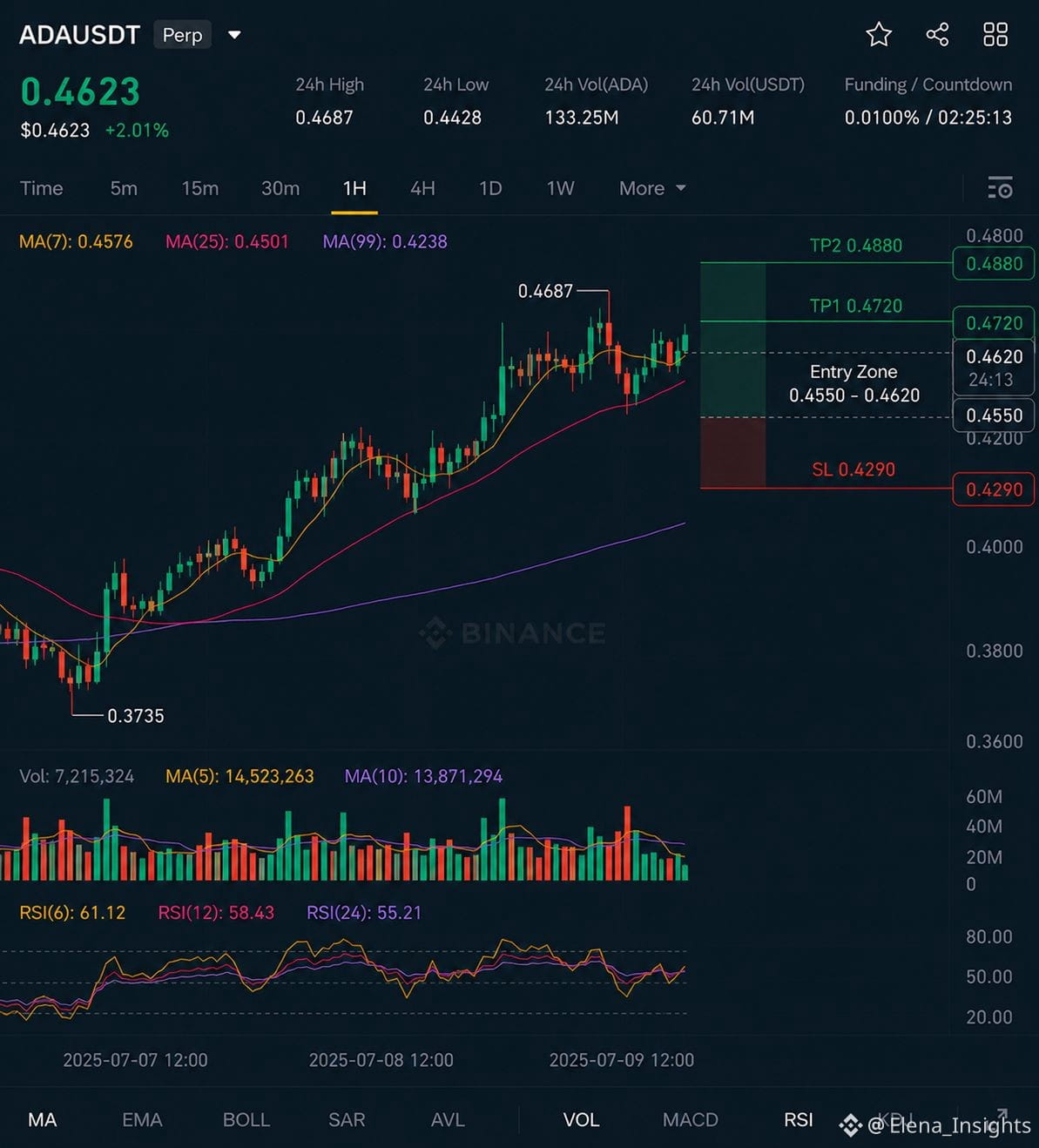Click the SL 0.4290 price tag
The image size is (1039, 1148).
click(x=995, y=490)
